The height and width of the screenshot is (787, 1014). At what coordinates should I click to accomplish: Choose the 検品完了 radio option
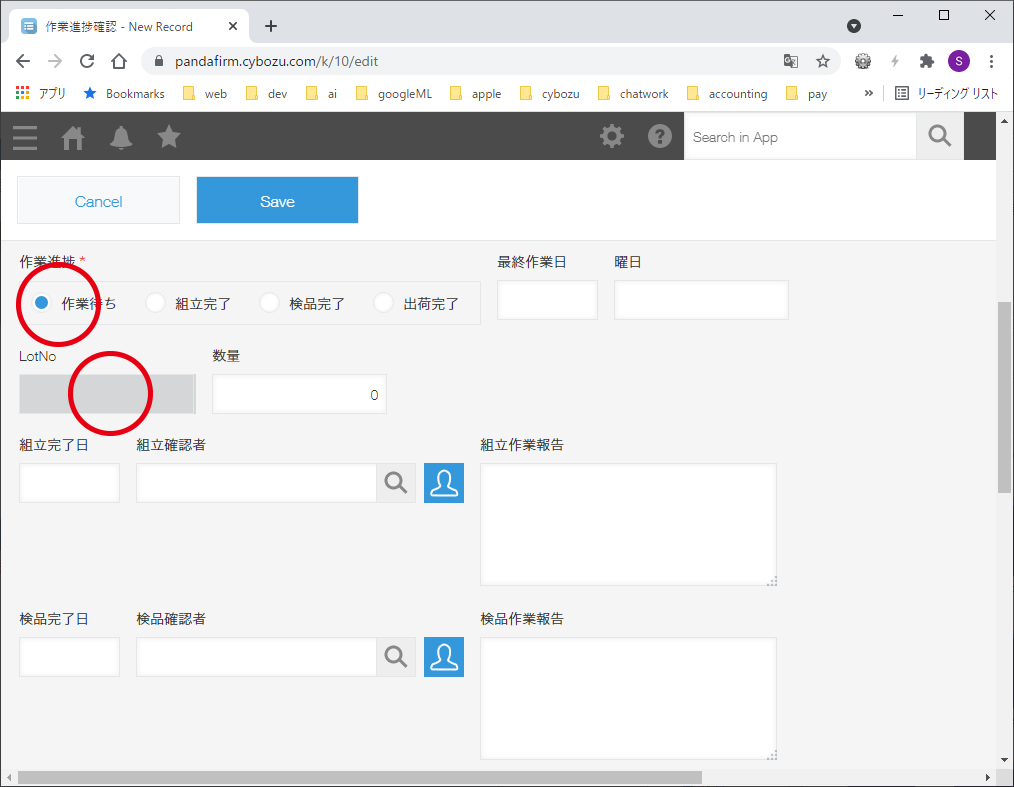pos(270,303)
